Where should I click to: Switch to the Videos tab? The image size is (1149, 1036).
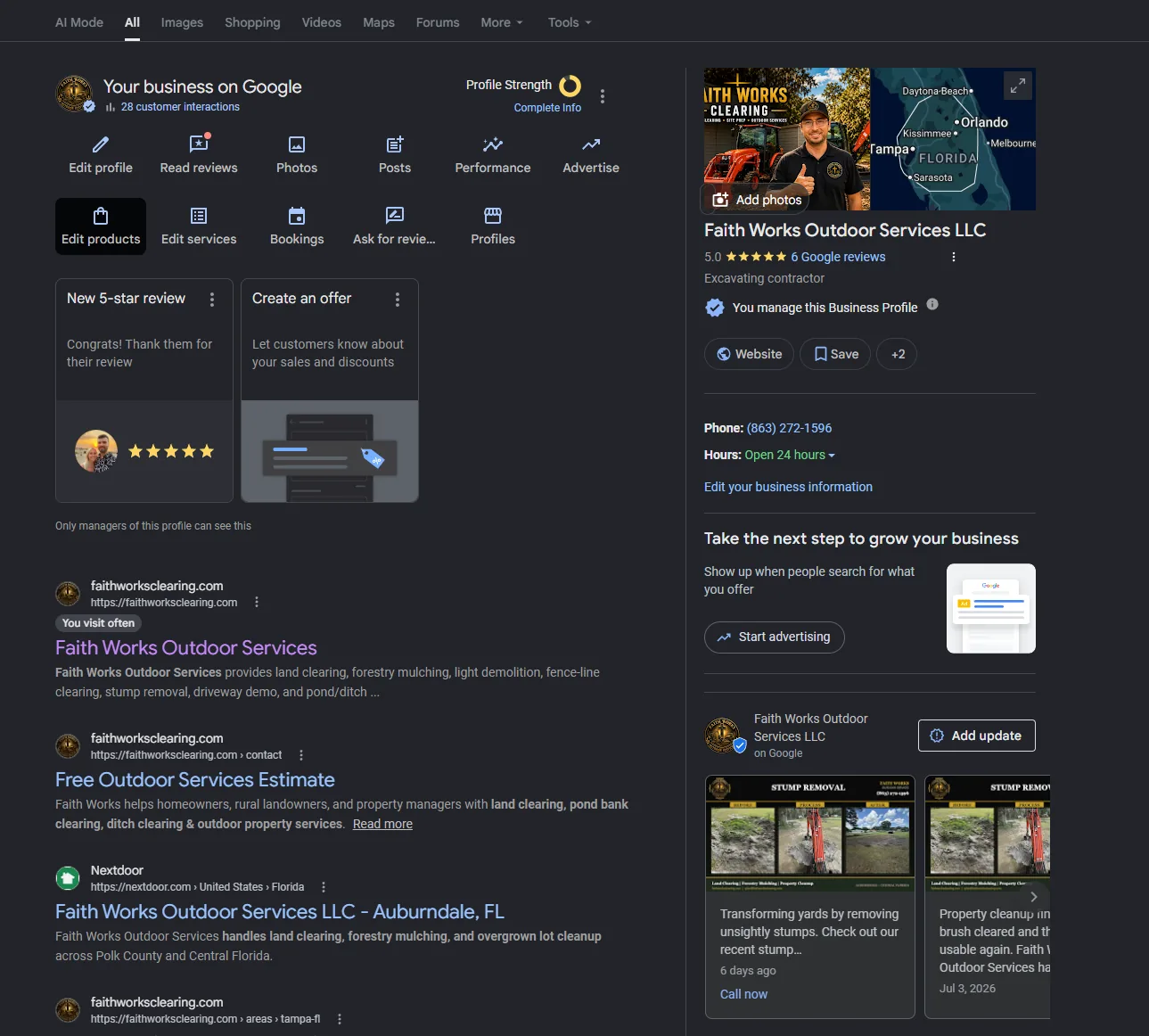click(322, 22)
